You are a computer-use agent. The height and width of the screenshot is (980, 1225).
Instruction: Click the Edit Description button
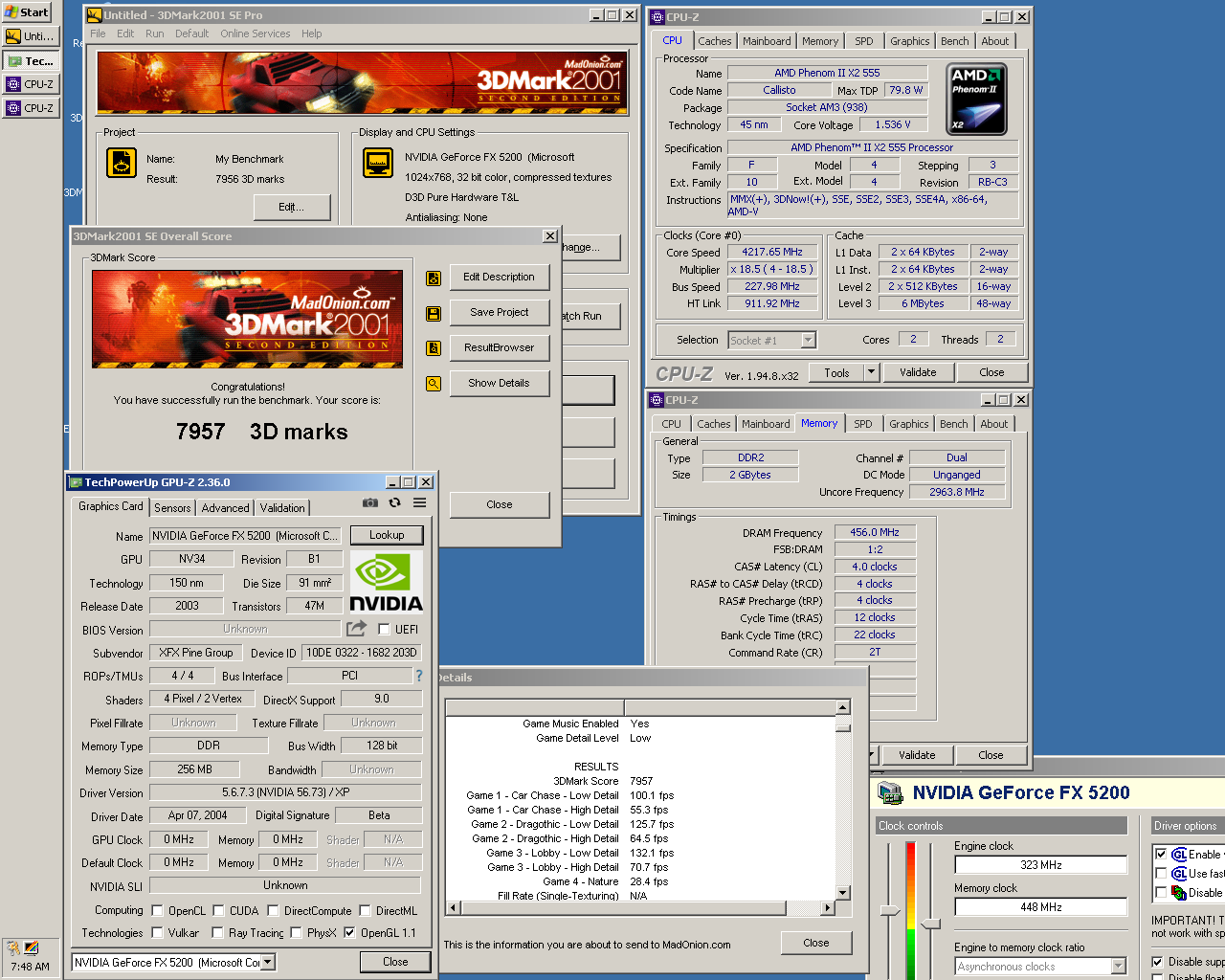click(500, 278)
